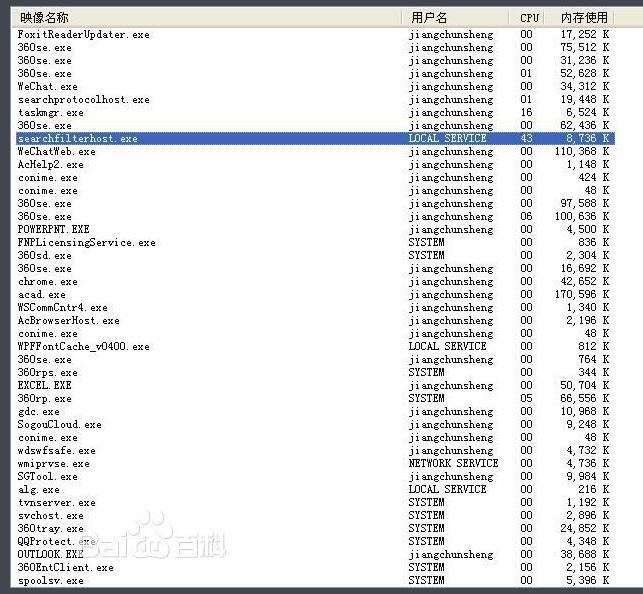The image size is (643, 594).
Task: Click the CPU value 16 for taskmgr.exe
Action: click(527, 112)
